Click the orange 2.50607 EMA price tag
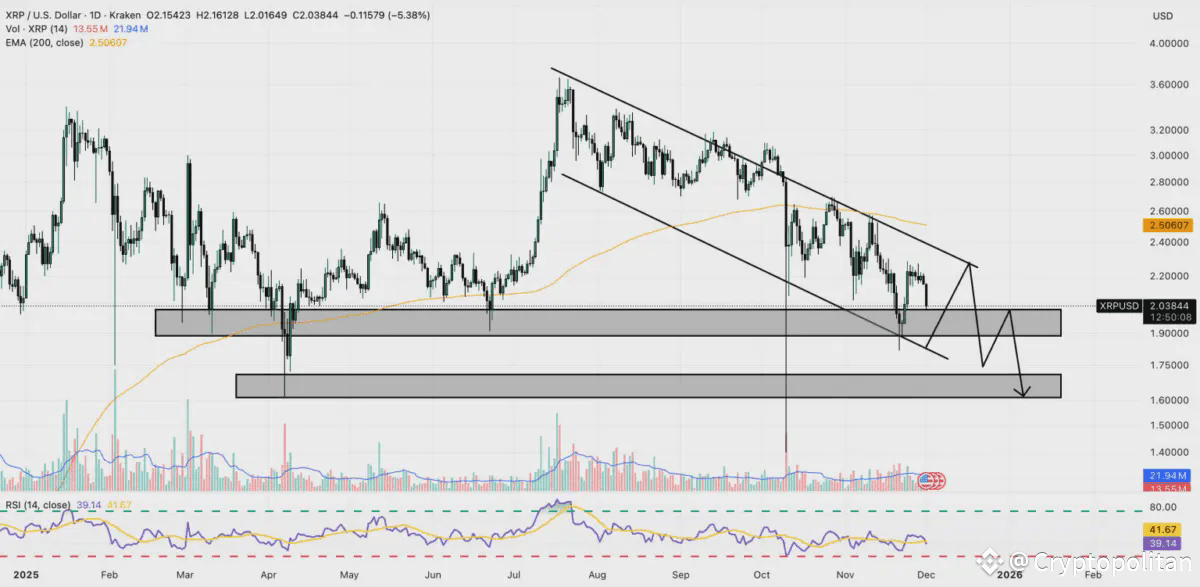This screenshot has width=1200, height=587. coord(1167,228)
